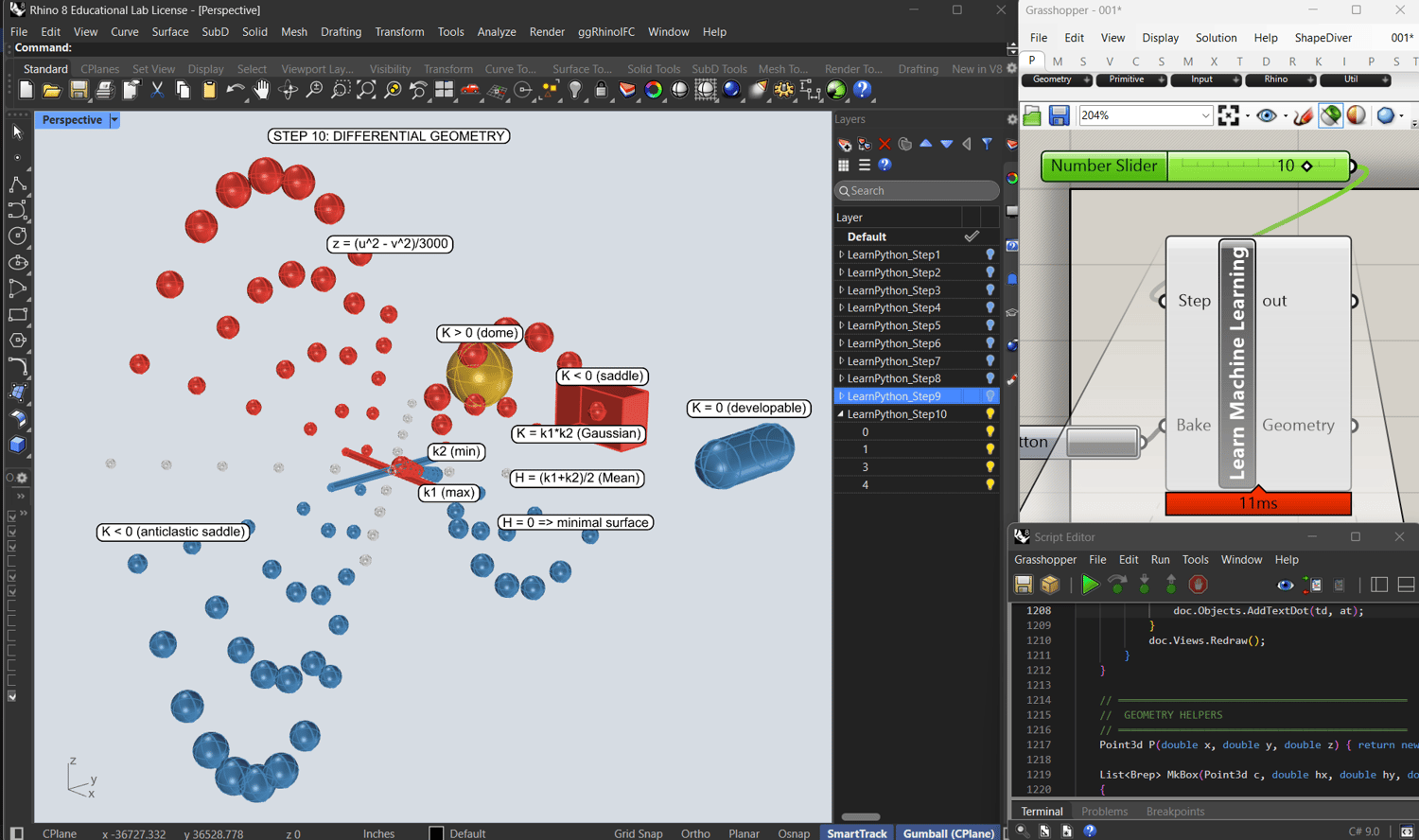Click the Print icon in Rhino toolbar

click(104, 90)
